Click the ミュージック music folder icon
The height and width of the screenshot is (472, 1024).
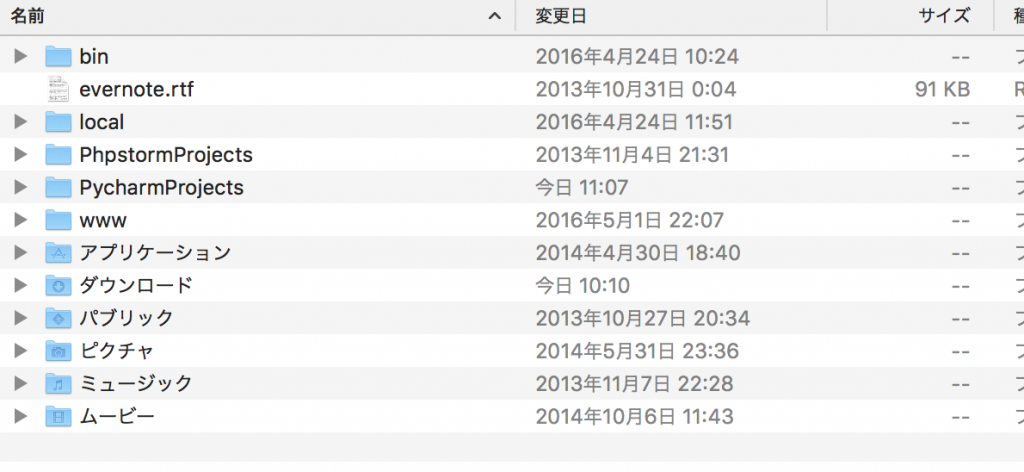coord(59,384)
